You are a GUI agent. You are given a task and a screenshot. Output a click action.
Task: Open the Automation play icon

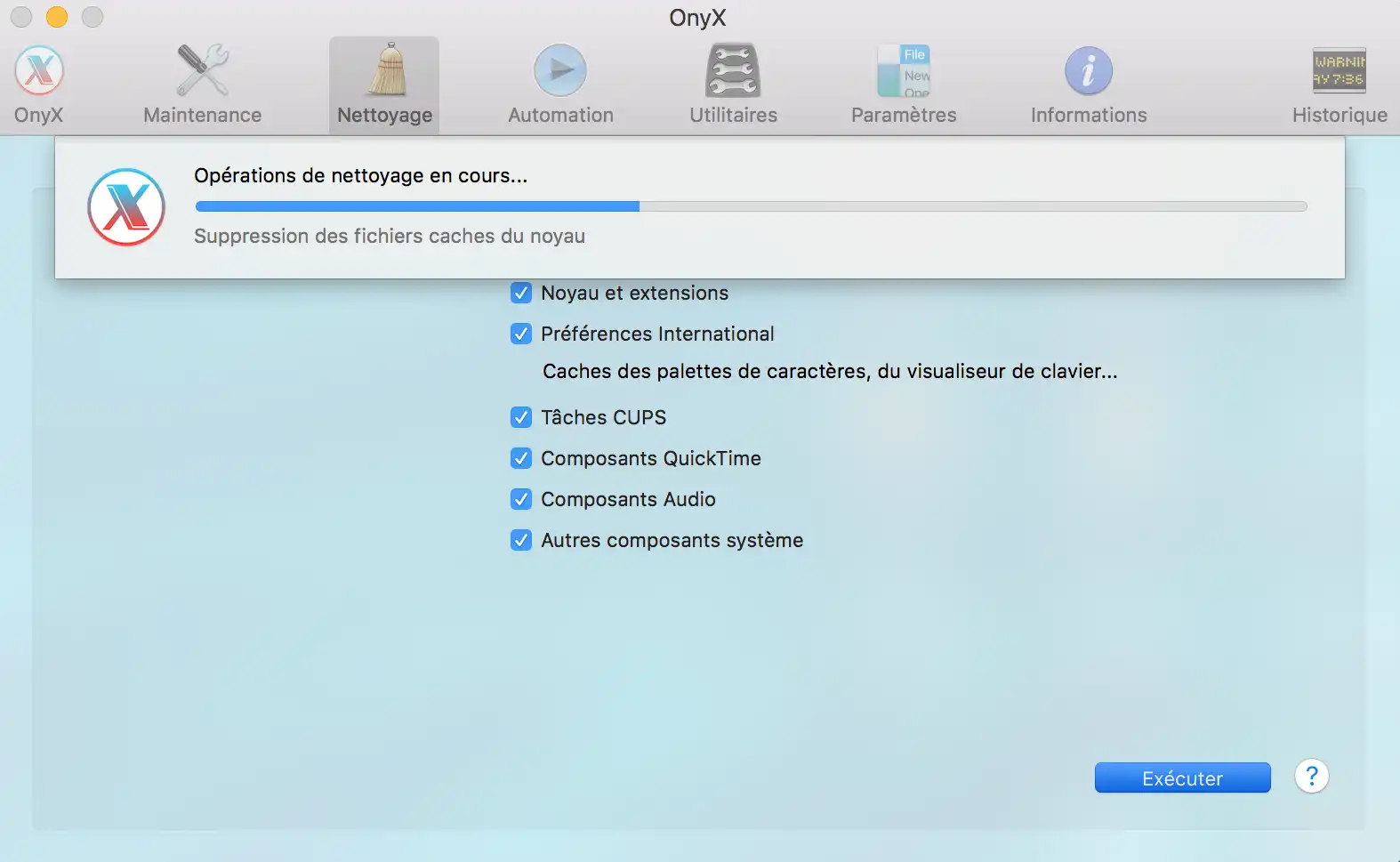tap(560, 70)
